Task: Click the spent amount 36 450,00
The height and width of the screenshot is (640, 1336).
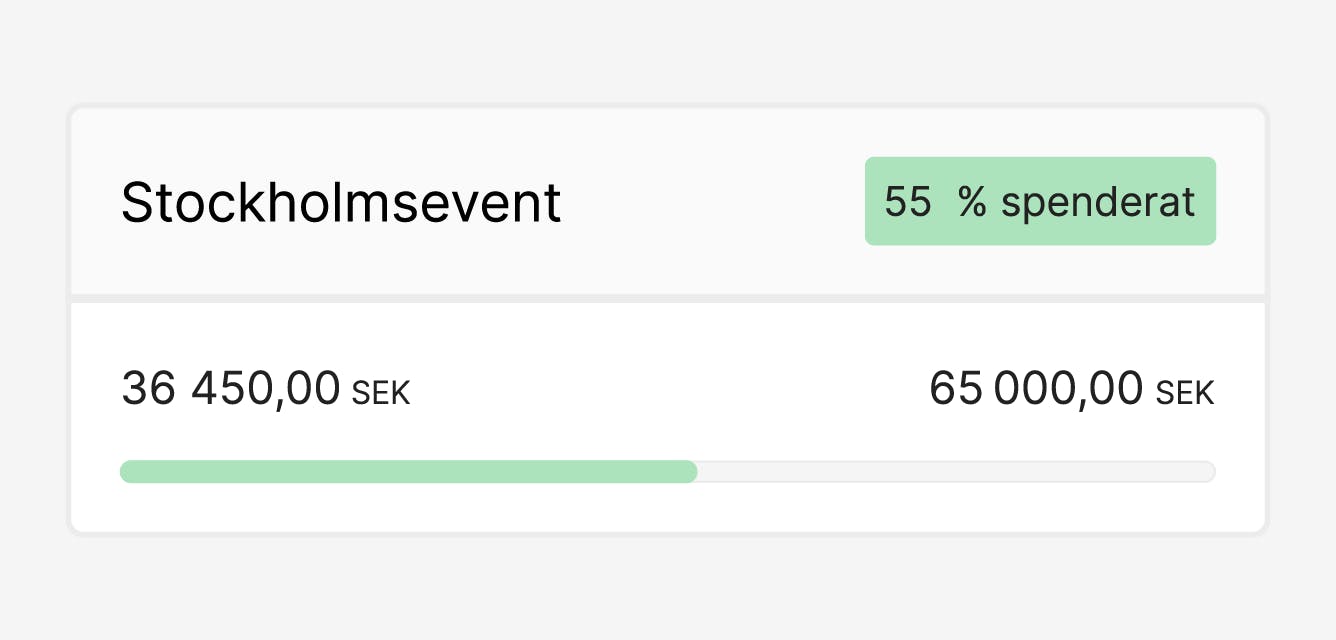Action: click(231, 389)
